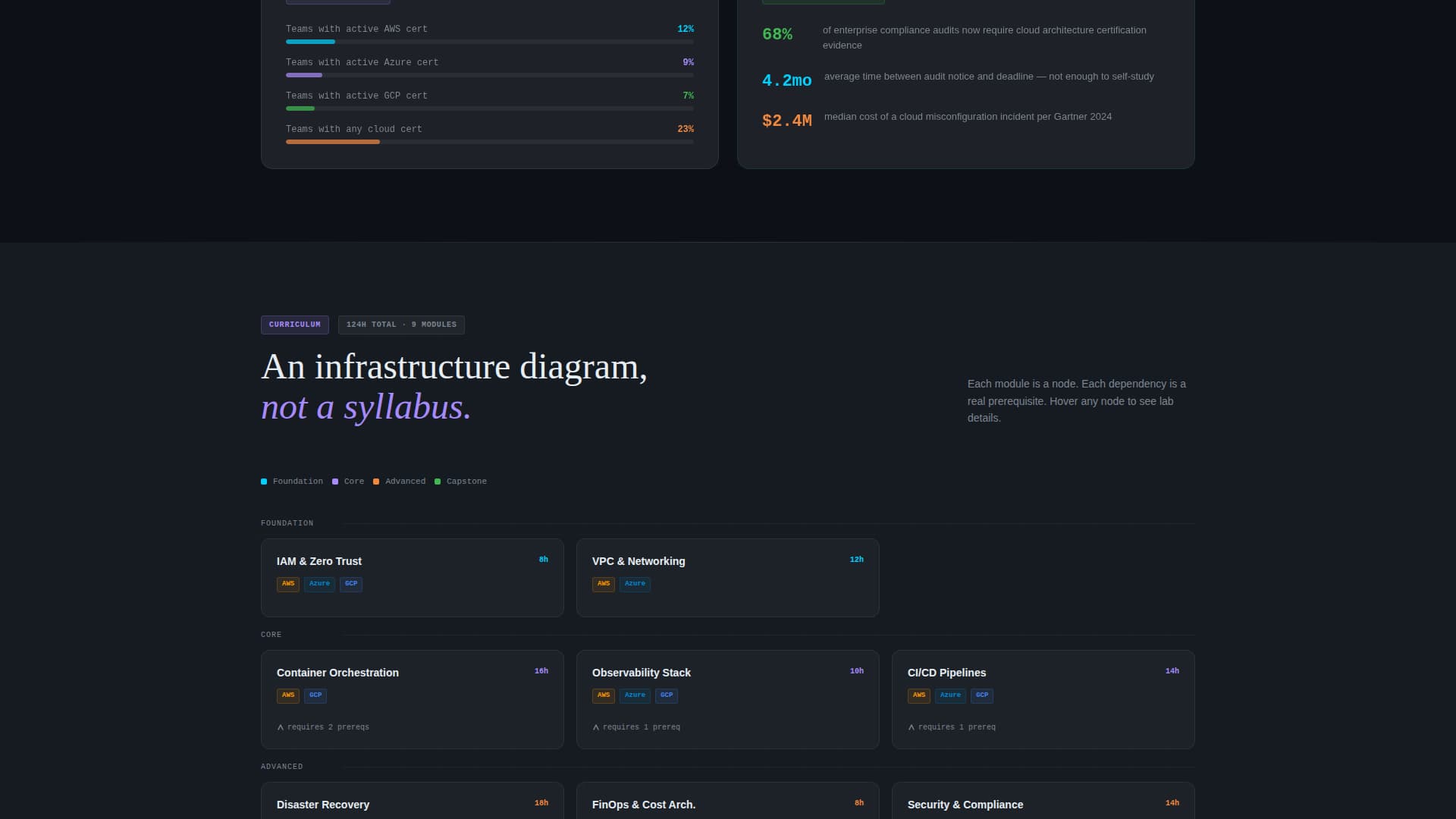Click the 68% compliance statistic
1456x819 pixels.
(x=777, y=34)
